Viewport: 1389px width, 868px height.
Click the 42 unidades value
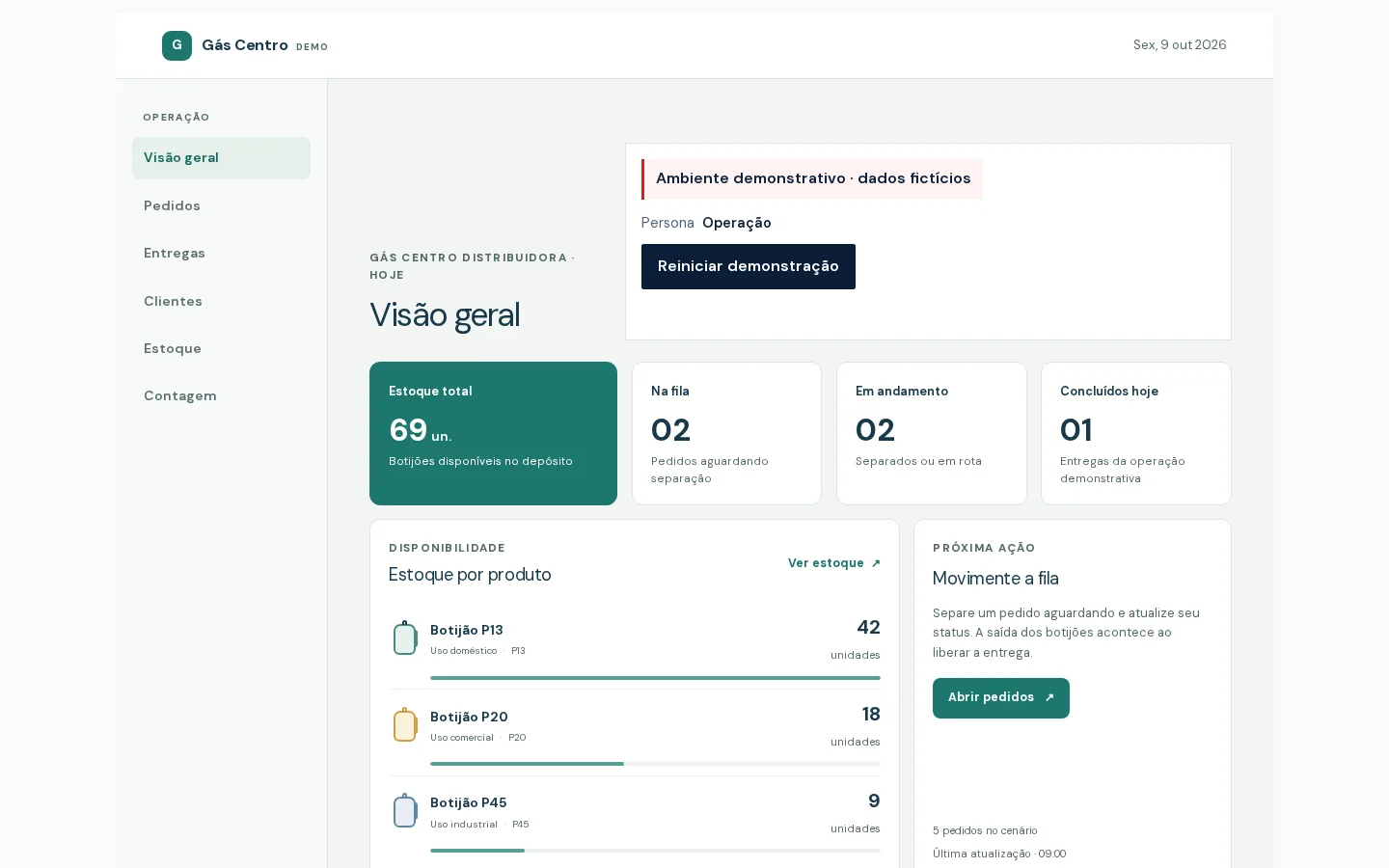[856, 639]
